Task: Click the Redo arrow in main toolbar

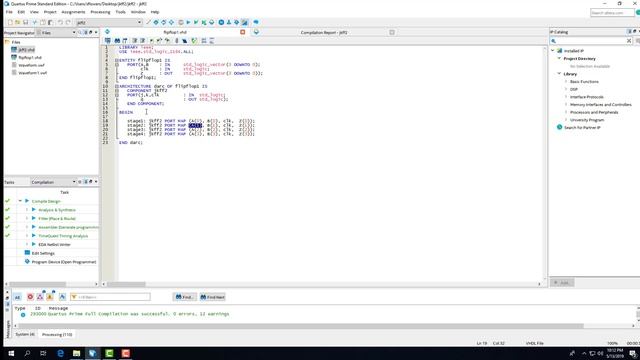Action: coord(68,22)
